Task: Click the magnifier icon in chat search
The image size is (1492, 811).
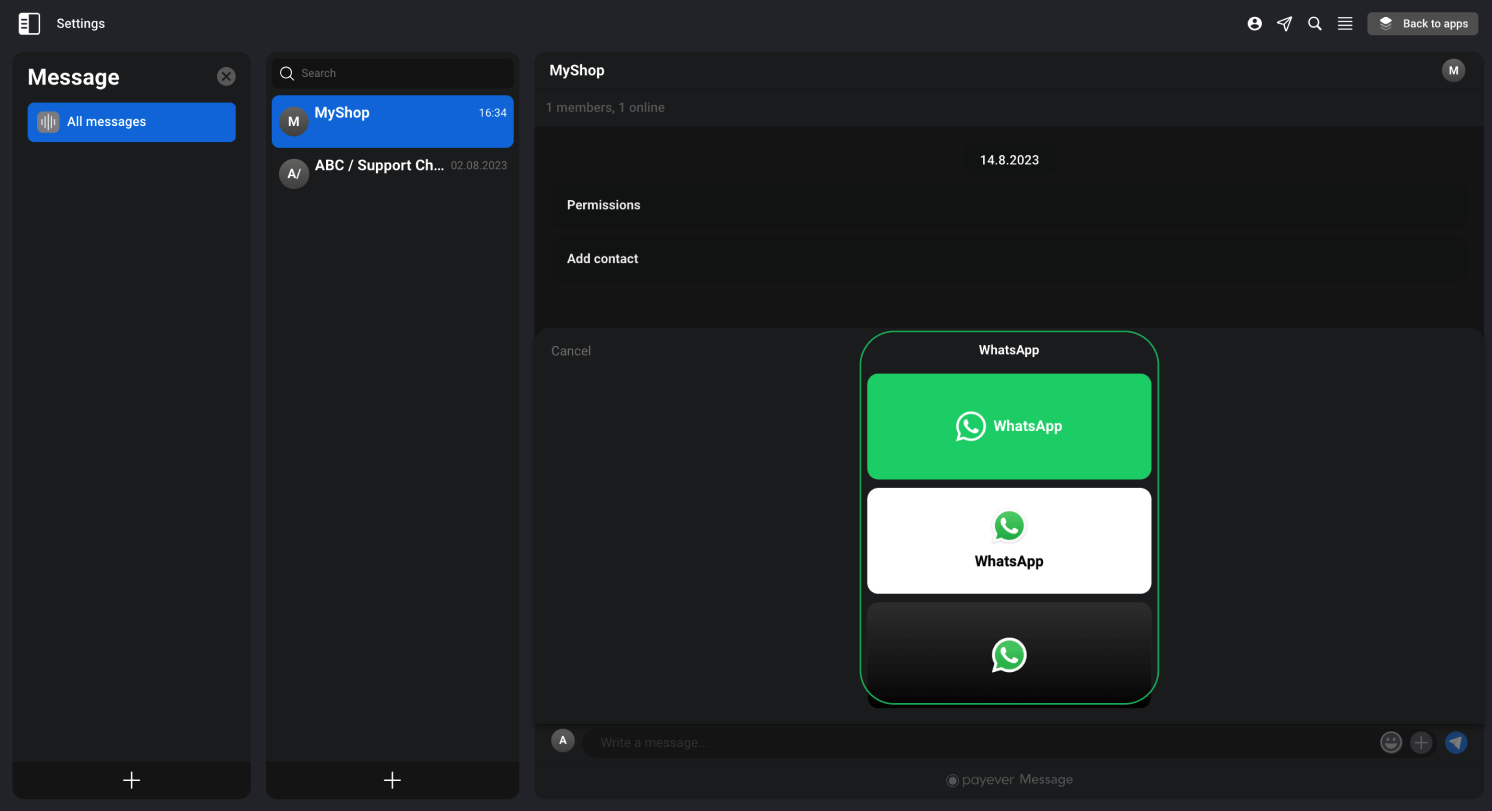Action: pos(287,73)
